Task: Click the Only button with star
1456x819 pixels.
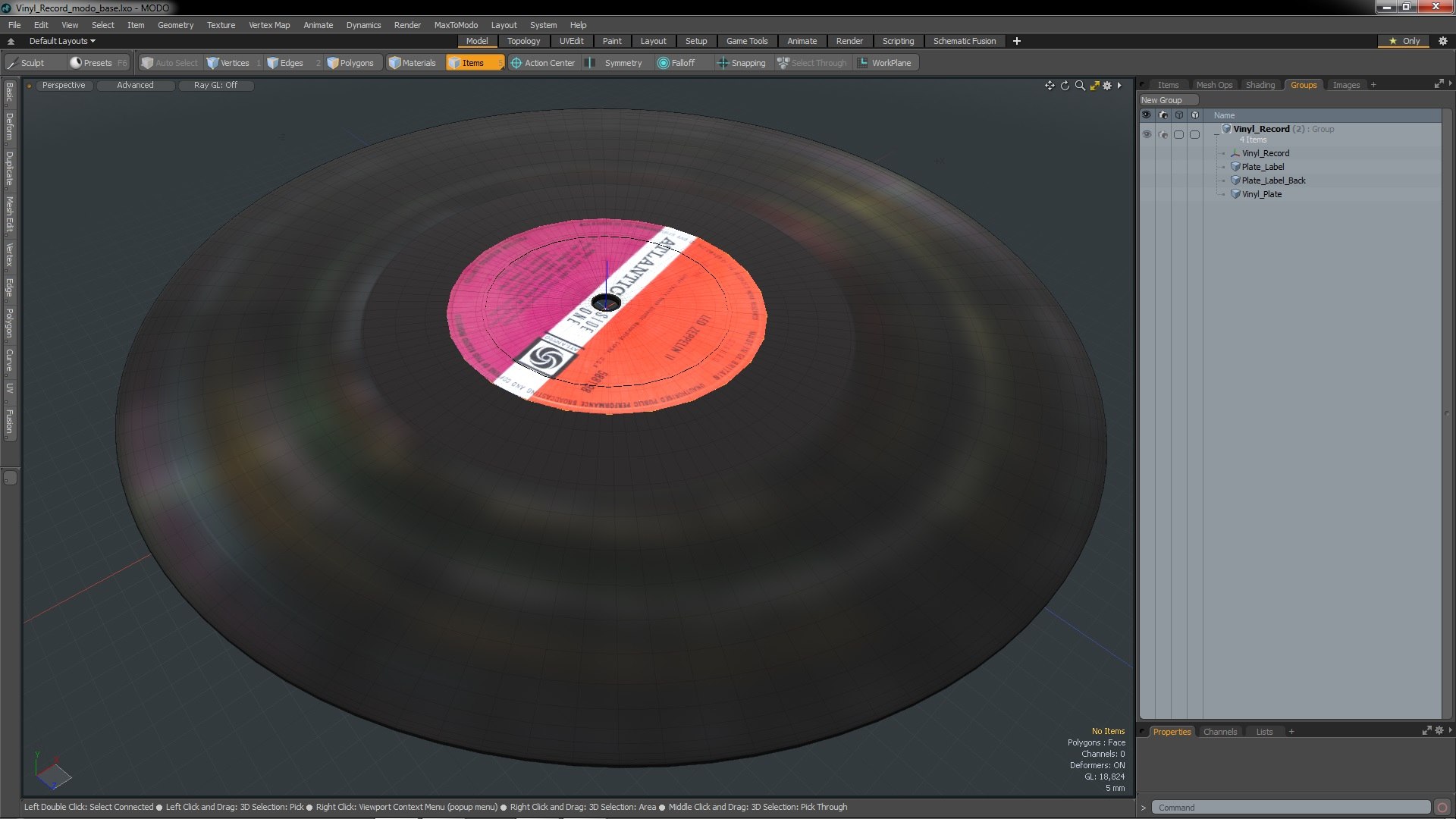Action: pos(1404,41)
